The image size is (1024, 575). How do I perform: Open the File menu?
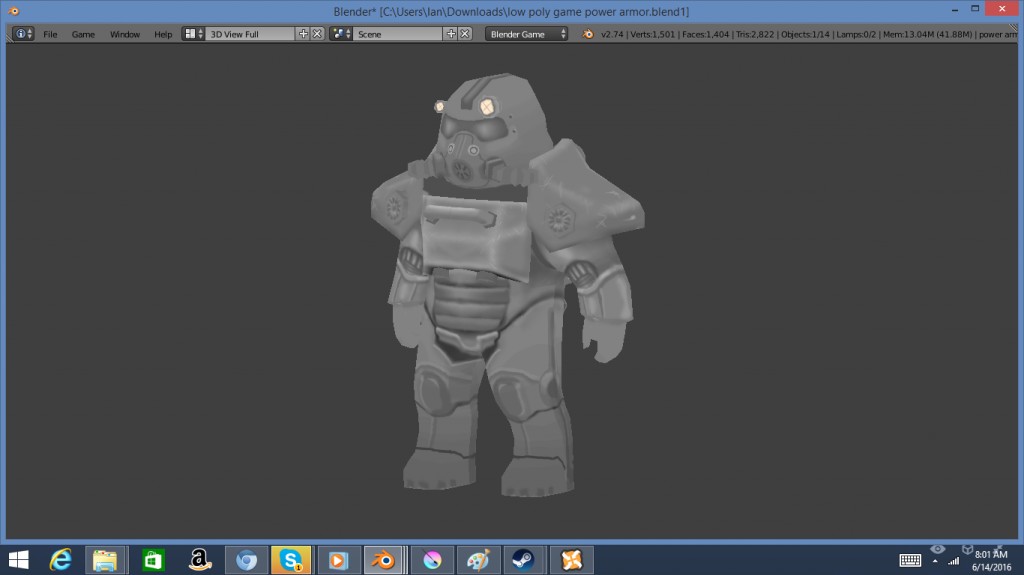(50, 34)
